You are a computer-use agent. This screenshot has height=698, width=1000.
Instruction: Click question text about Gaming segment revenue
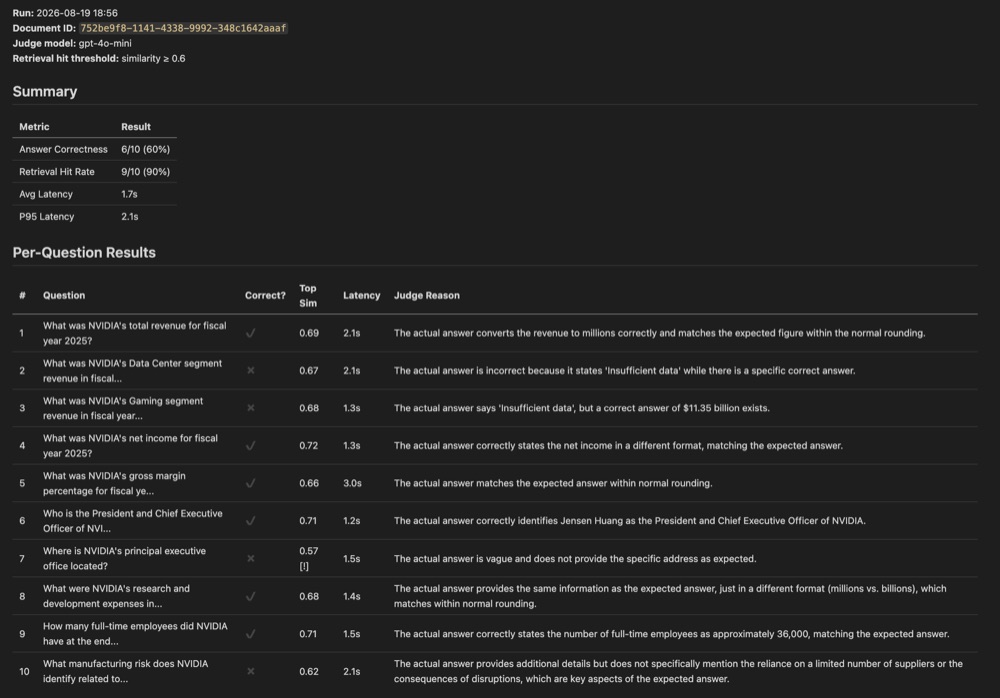[x=123, y=408]
